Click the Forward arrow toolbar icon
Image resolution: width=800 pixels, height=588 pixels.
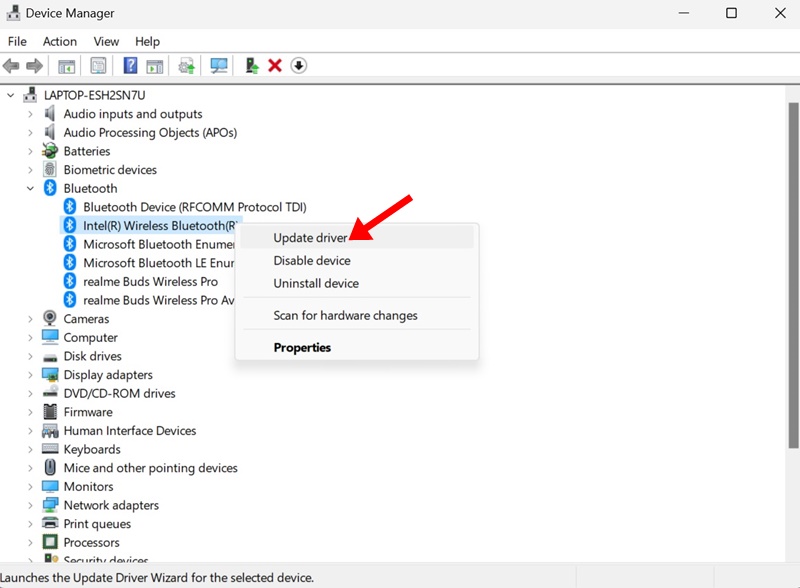[34, 66]
